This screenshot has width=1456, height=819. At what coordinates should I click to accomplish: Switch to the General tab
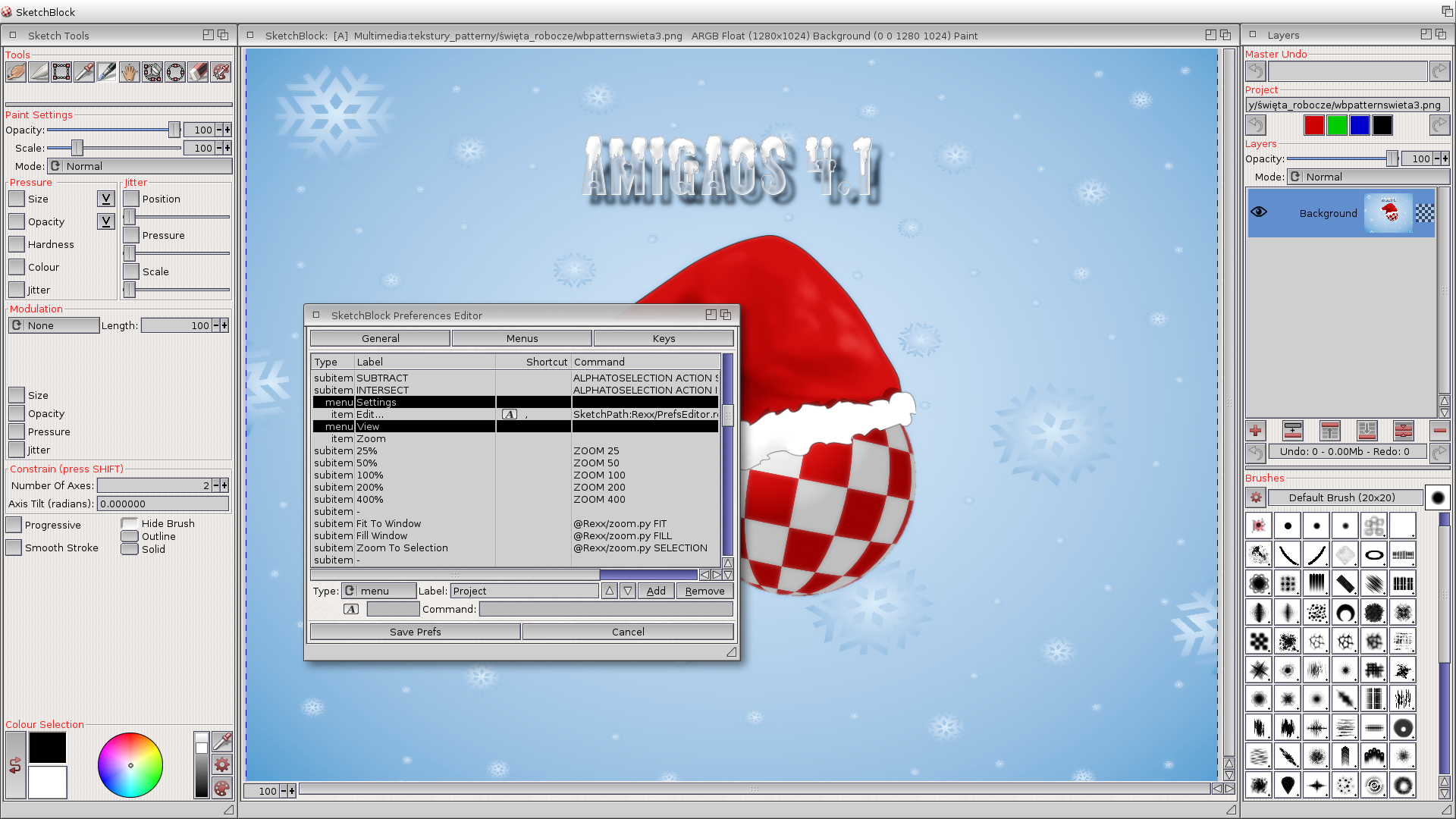[380, 338]
